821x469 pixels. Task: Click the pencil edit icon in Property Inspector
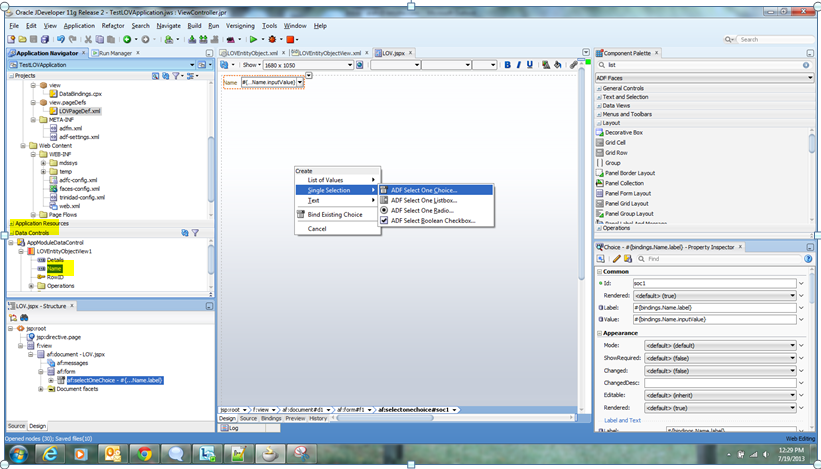pos(617,259)
